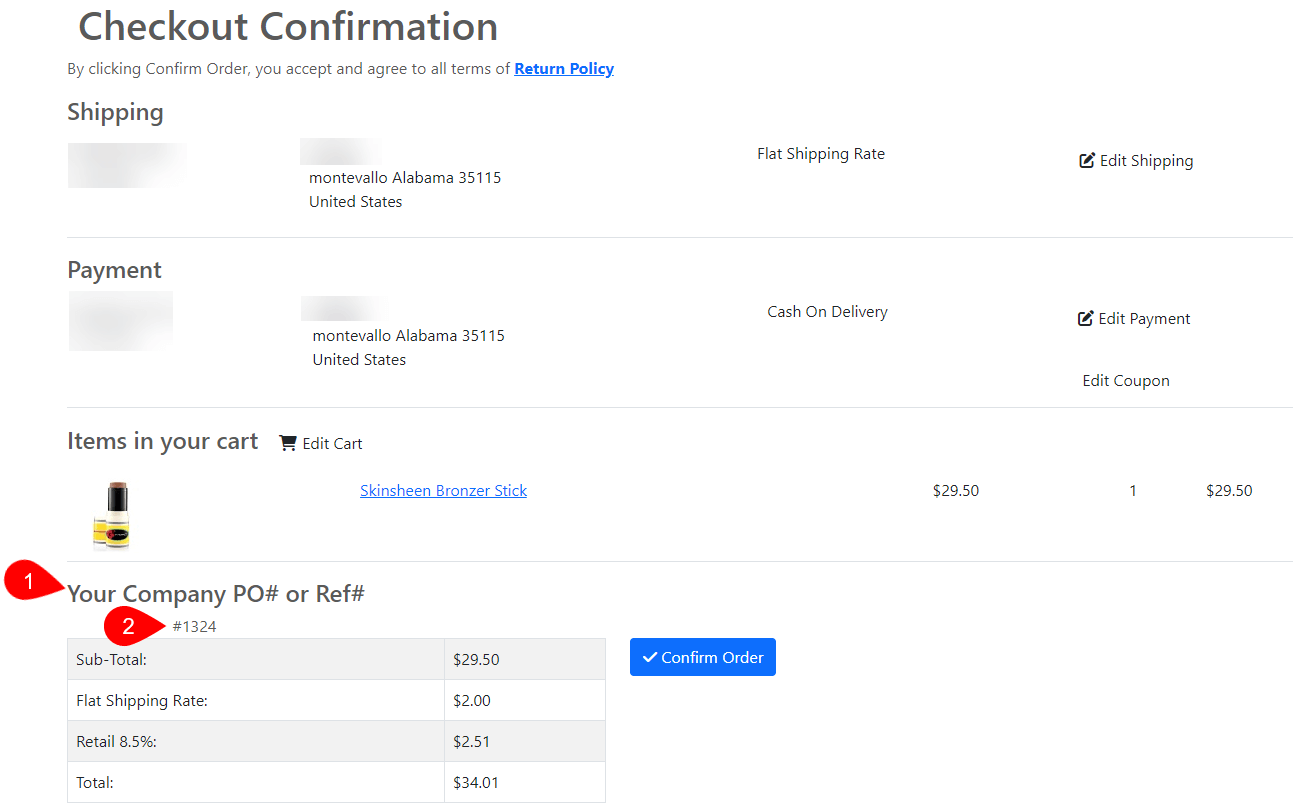Click the shopping cart icon near Edit Cart
The image size is (1293, 808).
(288, 443)
